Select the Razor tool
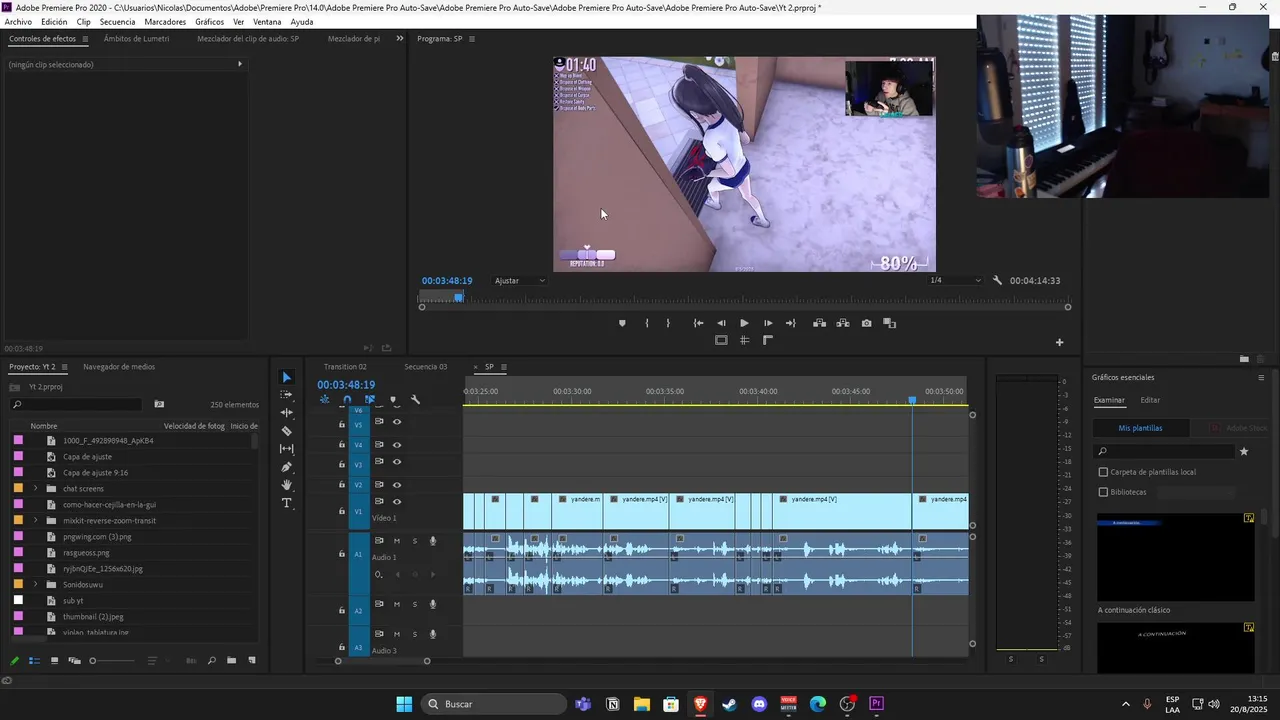The image size is (1280, 720). pos(287,431)
